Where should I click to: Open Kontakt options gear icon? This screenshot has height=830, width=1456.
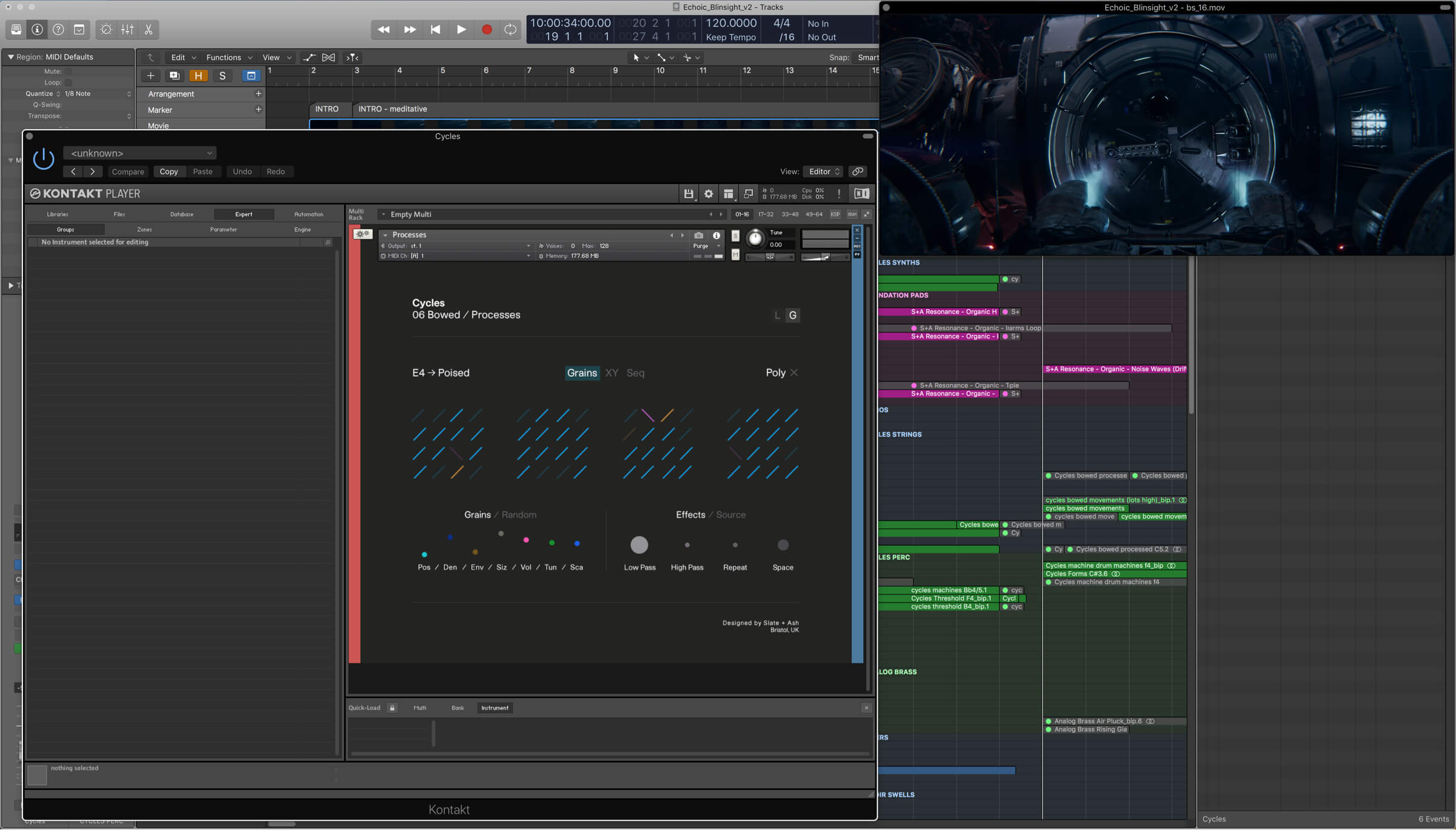(708, 194)
